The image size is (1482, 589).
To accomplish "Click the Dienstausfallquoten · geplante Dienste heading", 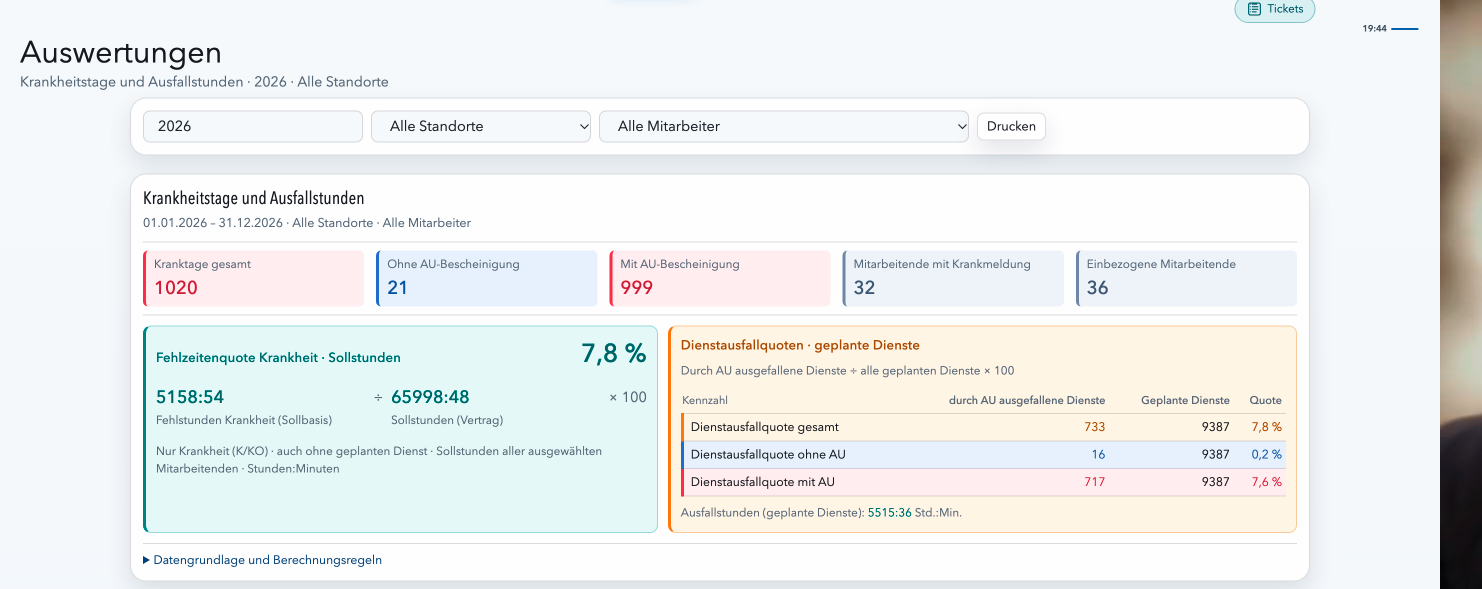I will 800,345.
